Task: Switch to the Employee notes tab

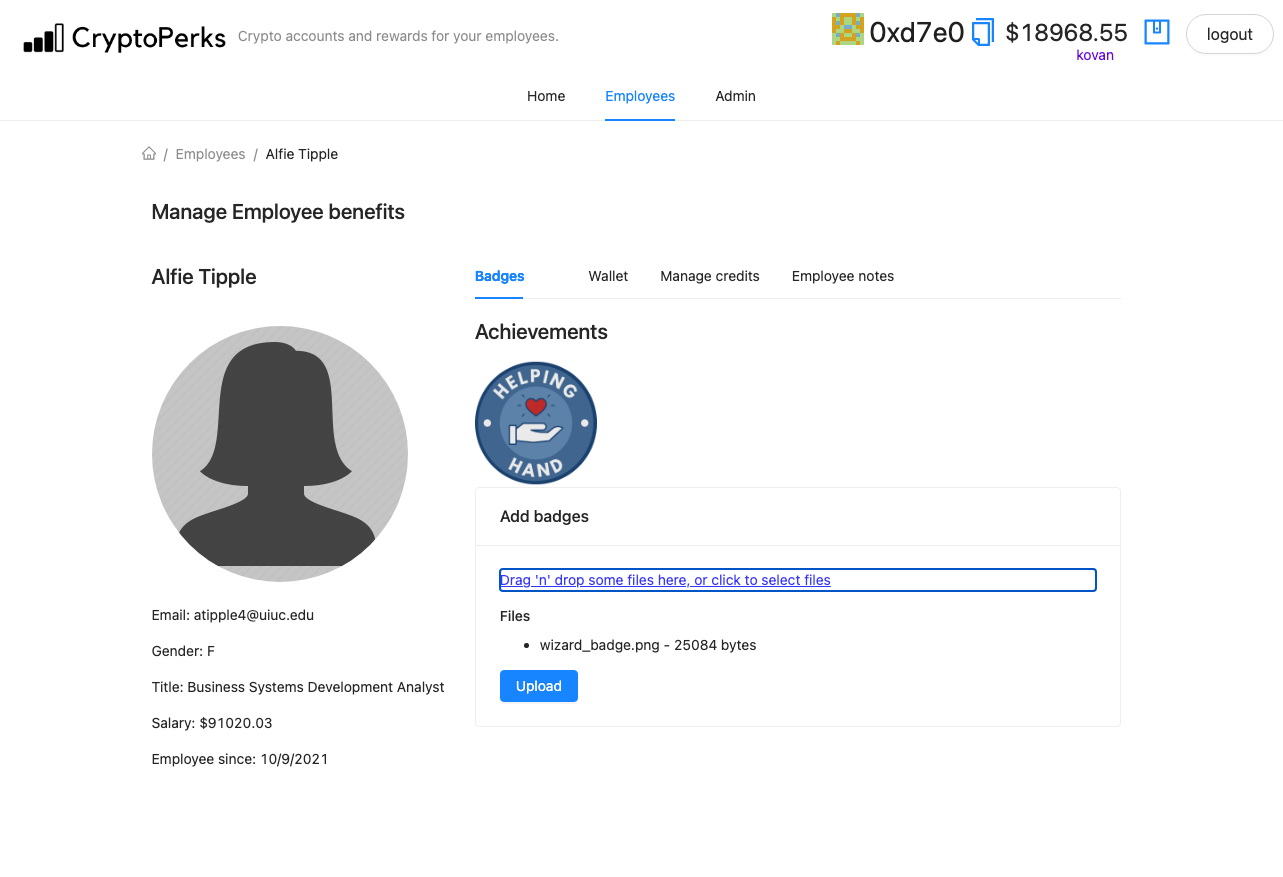Action: [x=843, y=276]
